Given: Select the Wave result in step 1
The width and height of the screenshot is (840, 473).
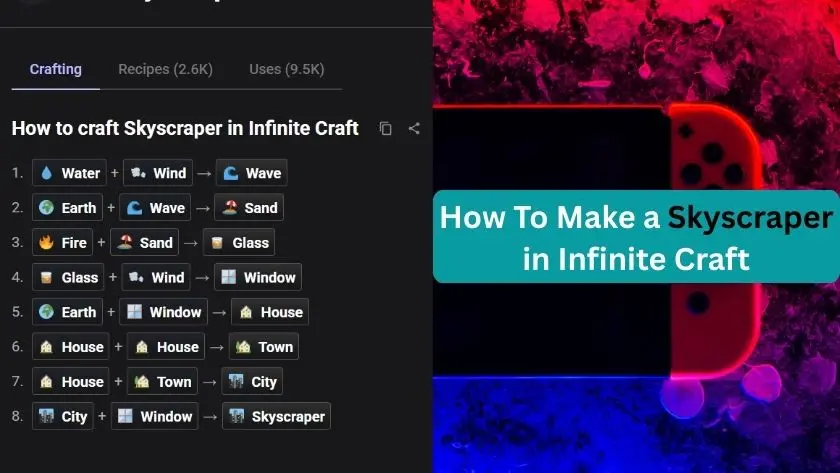Looking at the screenshot, I should click(252, 172).
